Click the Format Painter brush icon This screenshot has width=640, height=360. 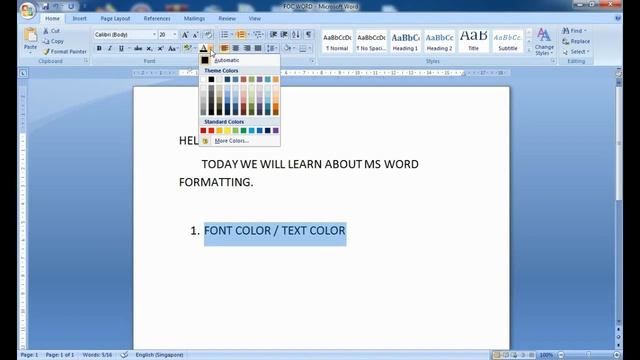coord(46,52)
